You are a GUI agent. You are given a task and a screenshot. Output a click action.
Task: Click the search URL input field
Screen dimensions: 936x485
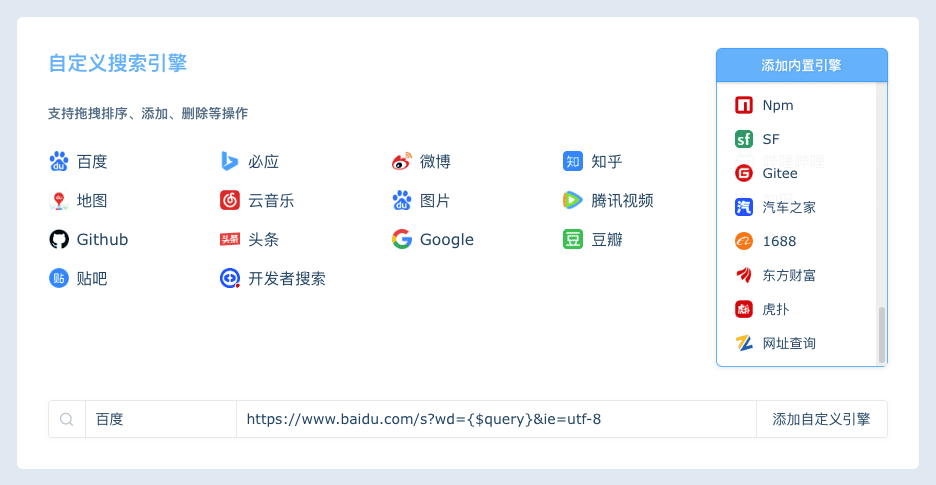[495, 420]
